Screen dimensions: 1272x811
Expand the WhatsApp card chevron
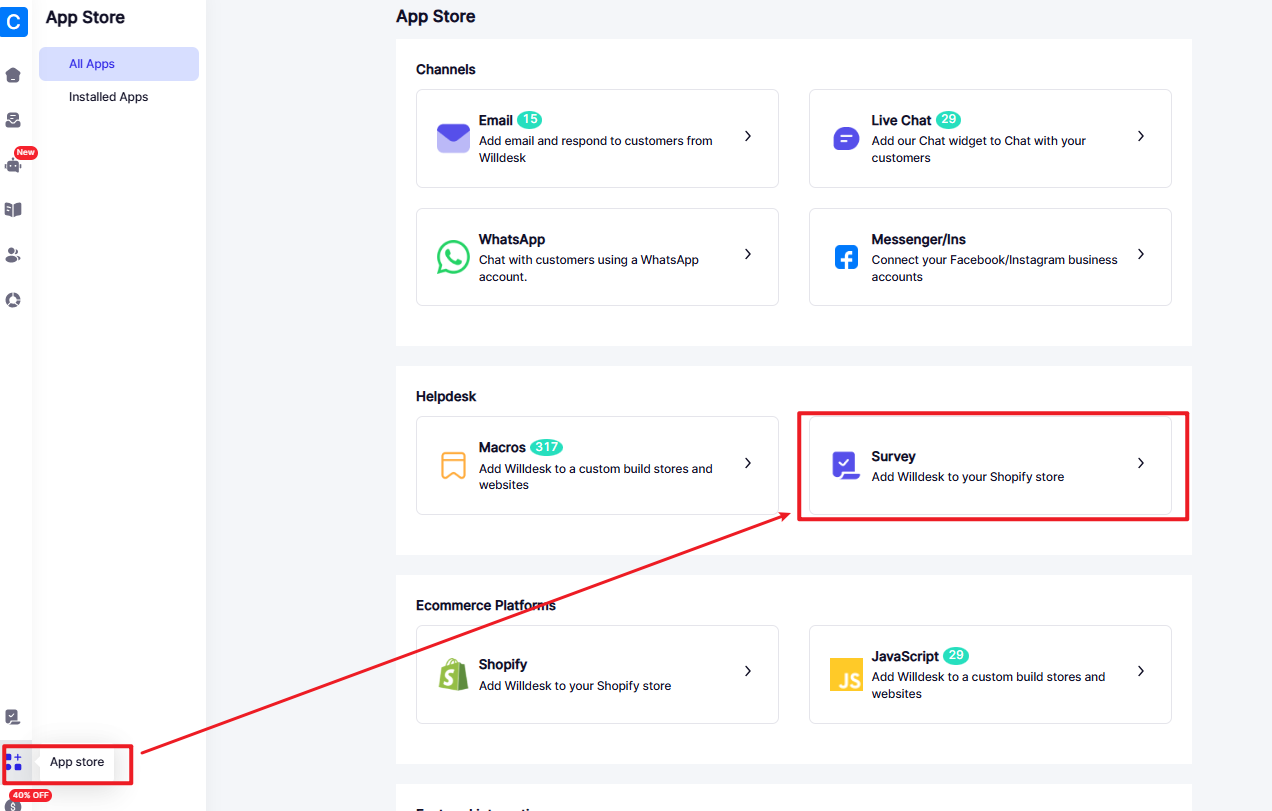[x=748, y=254]
